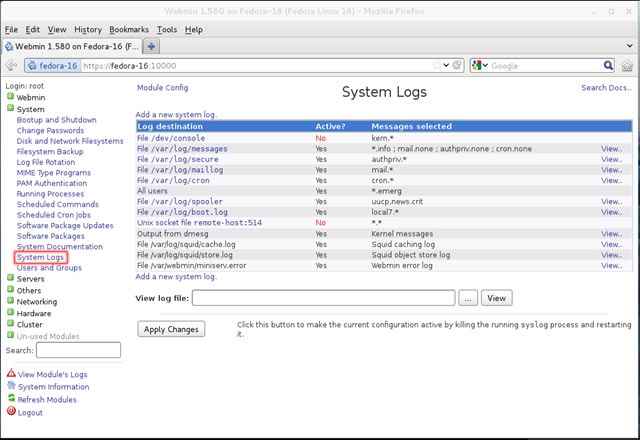Click the Logout power icon
This screenshot has height=440, width=640.
tap(11, 411)
